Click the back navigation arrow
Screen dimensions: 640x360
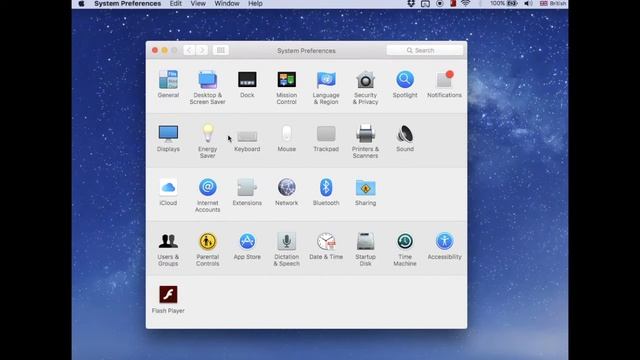click(189, 50)
